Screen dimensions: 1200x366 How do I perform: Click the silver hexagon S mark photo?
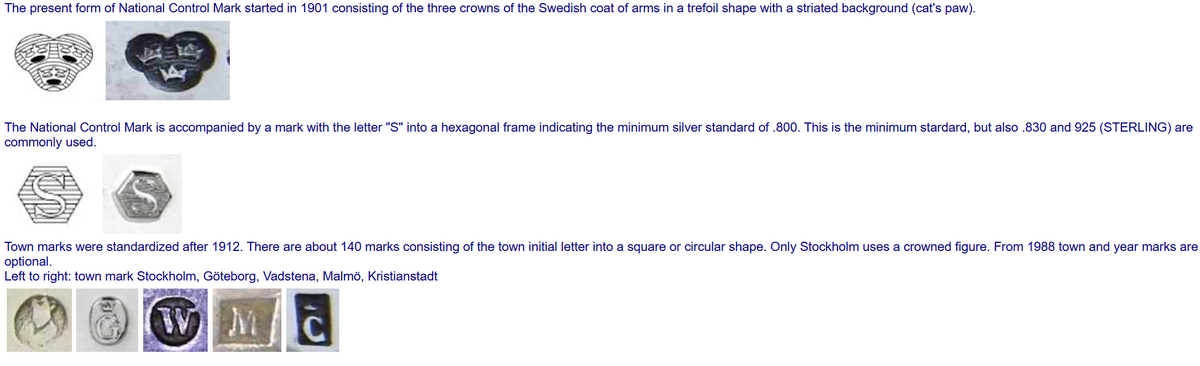tap(145, 194)
